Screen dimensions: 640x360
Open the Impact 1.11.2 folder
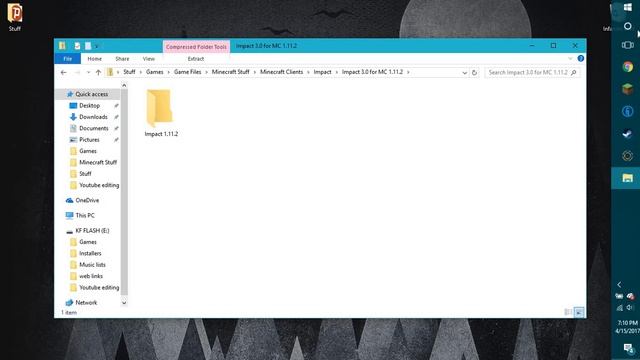tap(161, 113)
